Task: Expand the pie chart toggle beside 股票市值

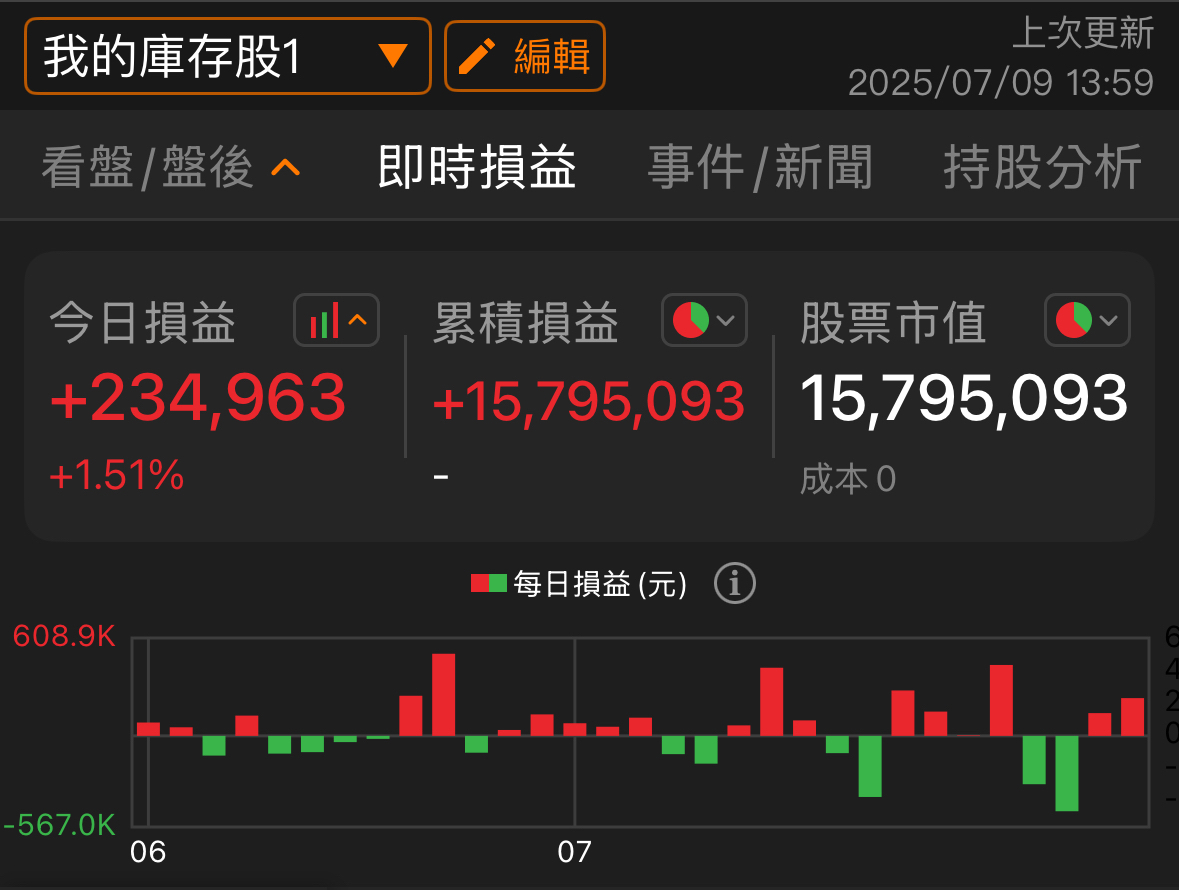Action: (1087, 320)
